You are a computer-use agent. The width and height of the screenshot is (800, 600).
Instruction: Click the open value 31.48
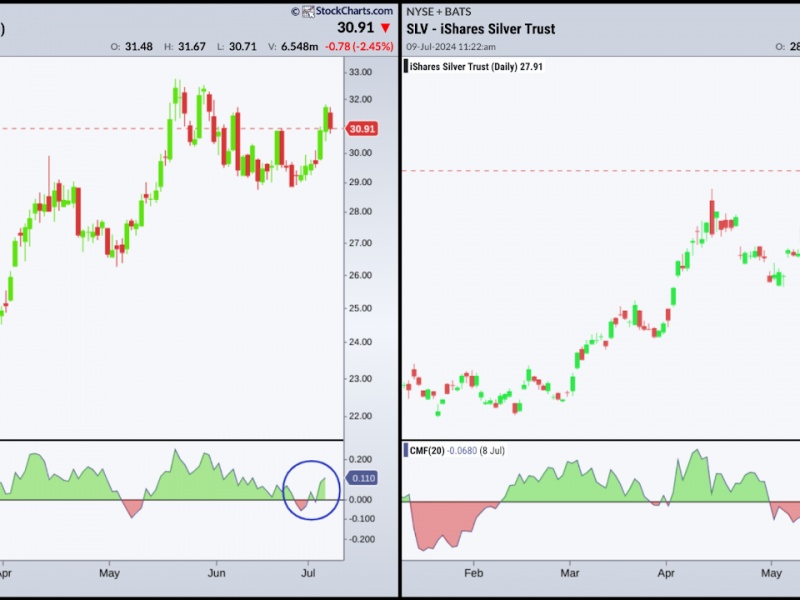coord(139,46)
